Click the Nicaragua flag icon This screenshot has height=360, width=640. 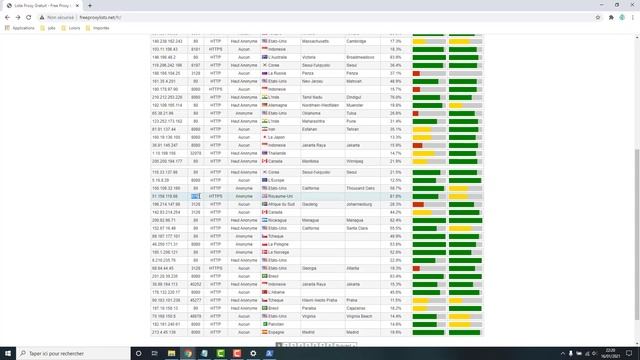(264, 220)
